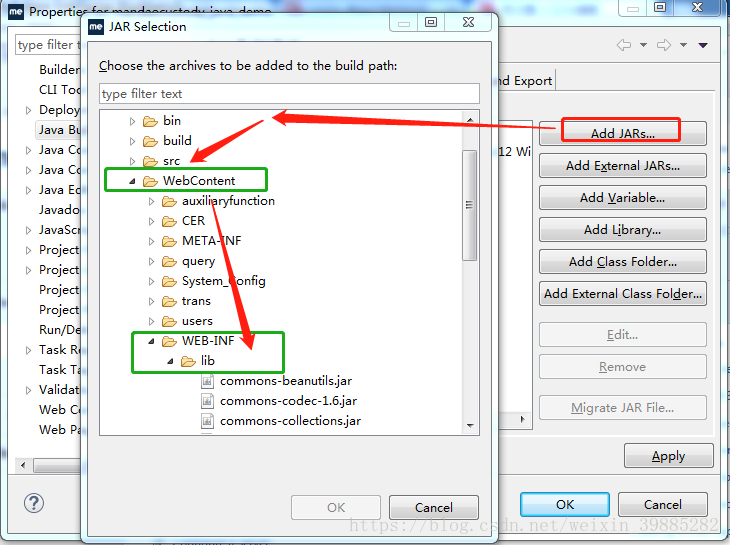
Task: Click the JAR tree vertical scrollbar thumb
Action: (469, 205)
